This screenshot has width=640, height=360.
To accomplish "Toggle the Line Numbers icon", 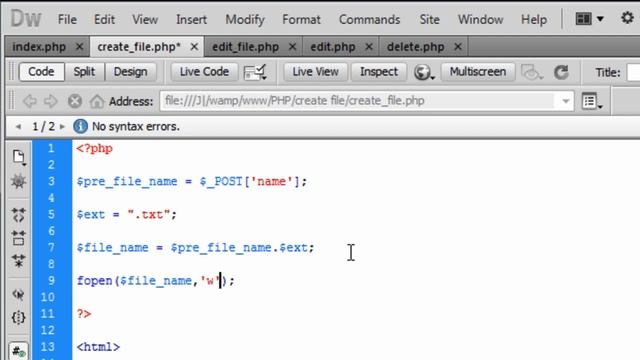I will click(18, 351).
